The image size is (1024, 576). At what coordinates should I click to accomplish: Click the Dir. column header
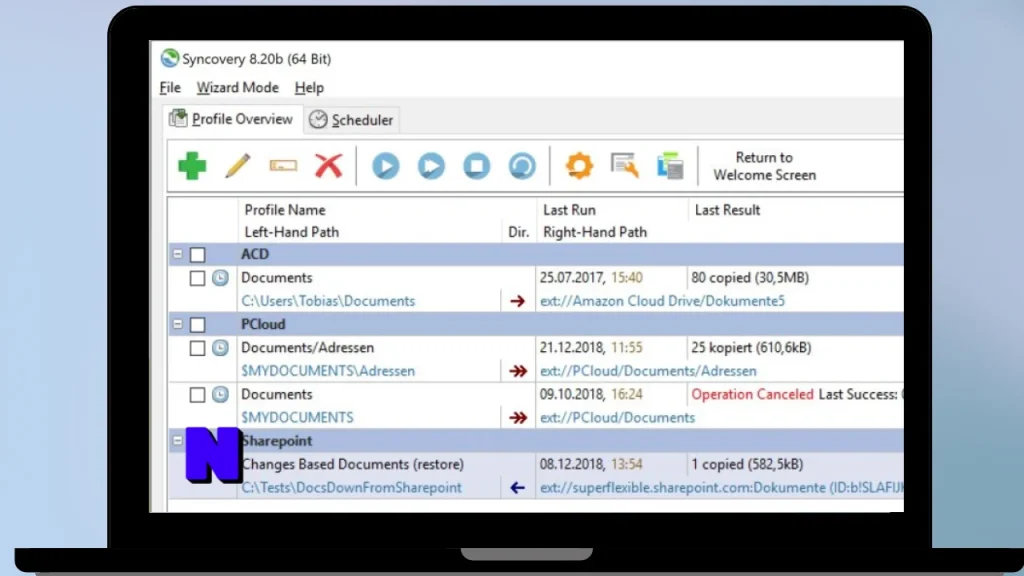(519, 232)
